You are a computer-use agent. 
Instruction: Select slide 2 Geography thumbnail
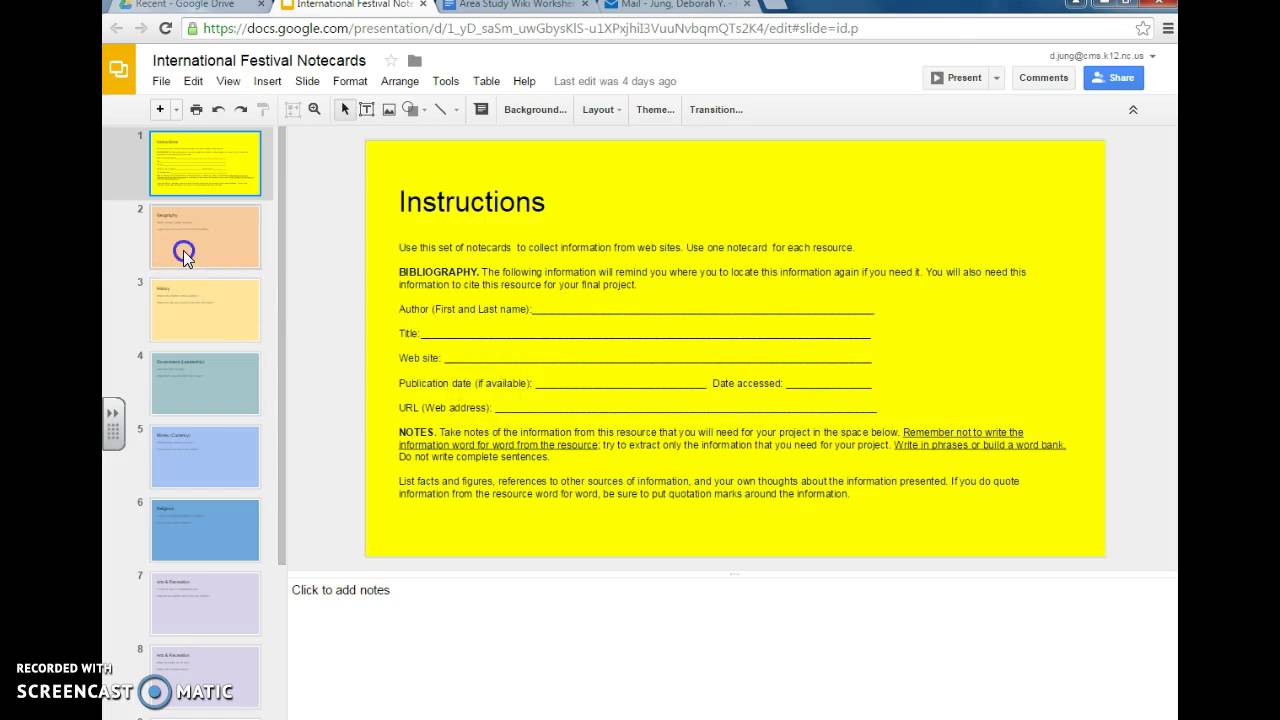(x=205, y=237)
